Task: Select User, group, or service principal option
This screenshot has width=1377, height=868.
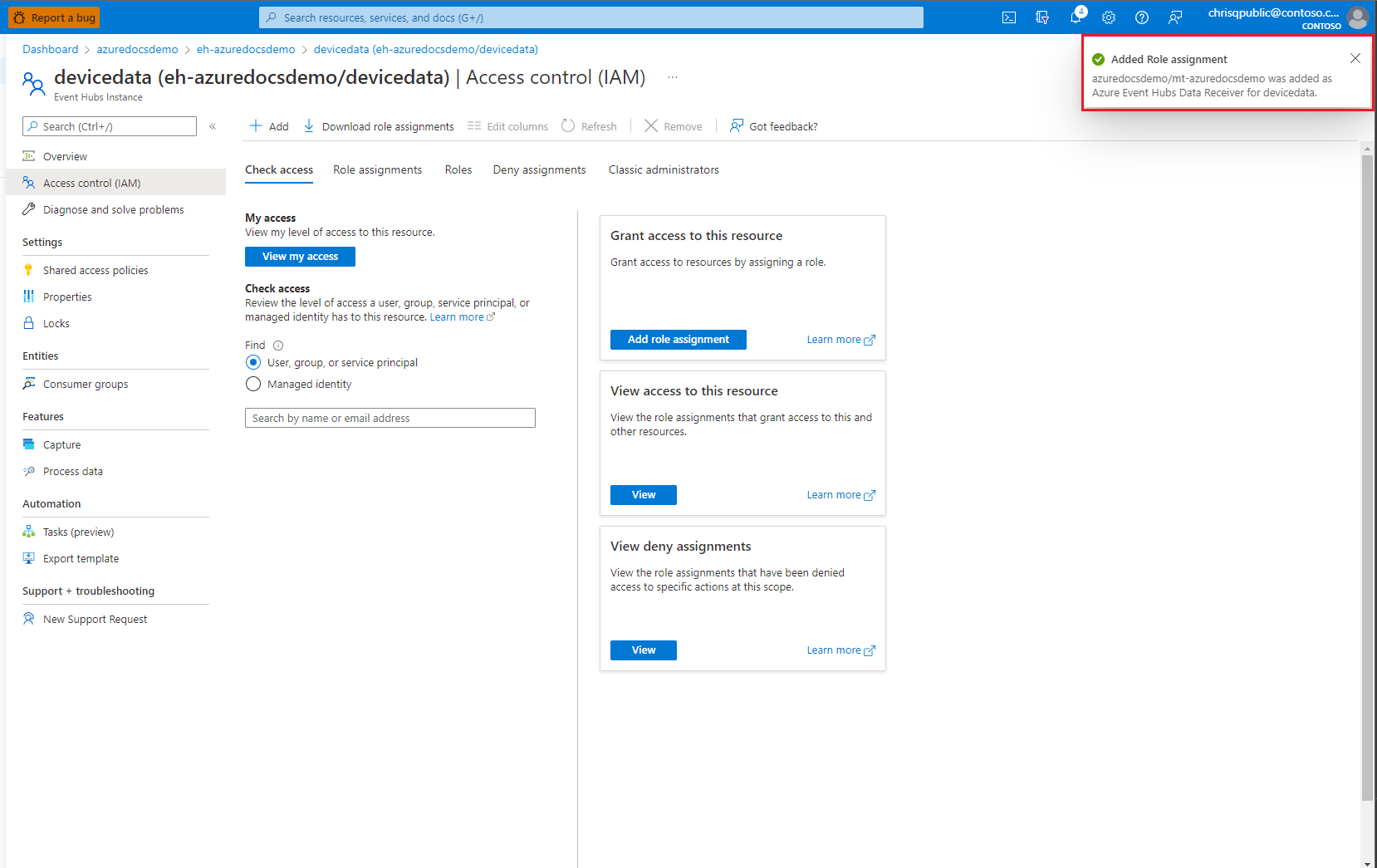Action: pyautogui.click(x=253, y=362)
